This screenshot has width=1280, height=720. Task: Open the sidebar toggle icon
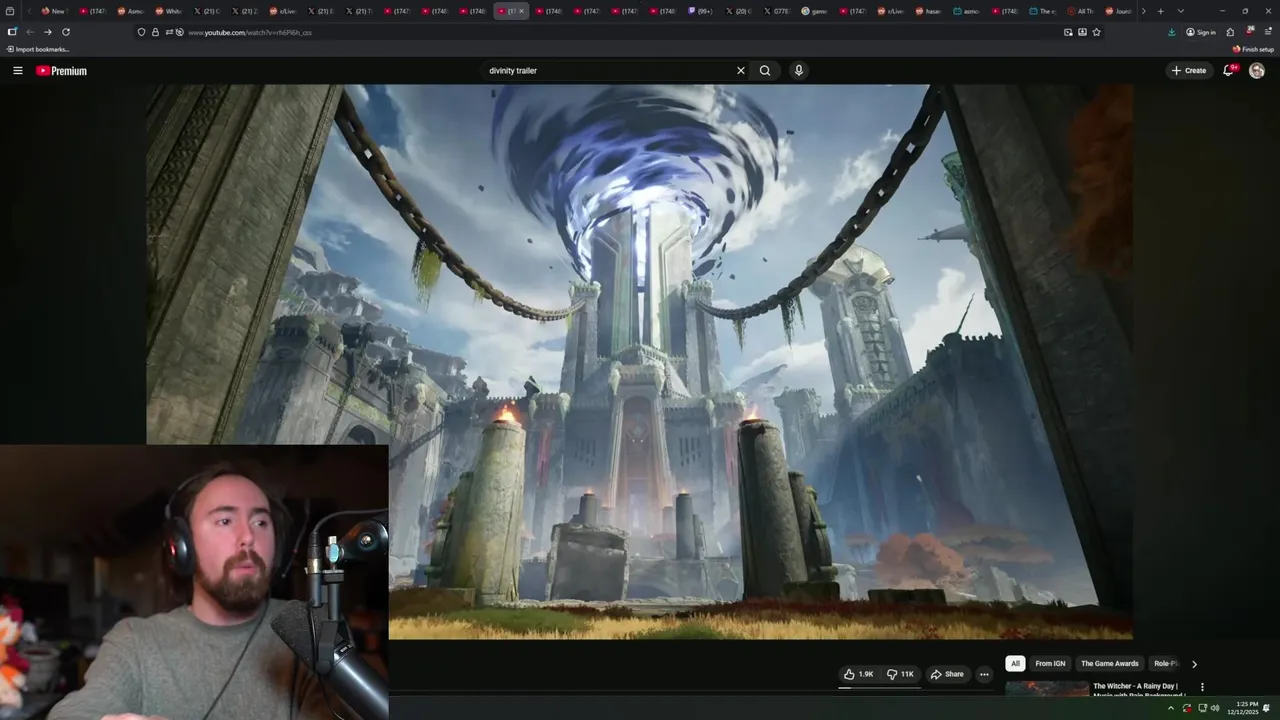[x=11, y=32]
